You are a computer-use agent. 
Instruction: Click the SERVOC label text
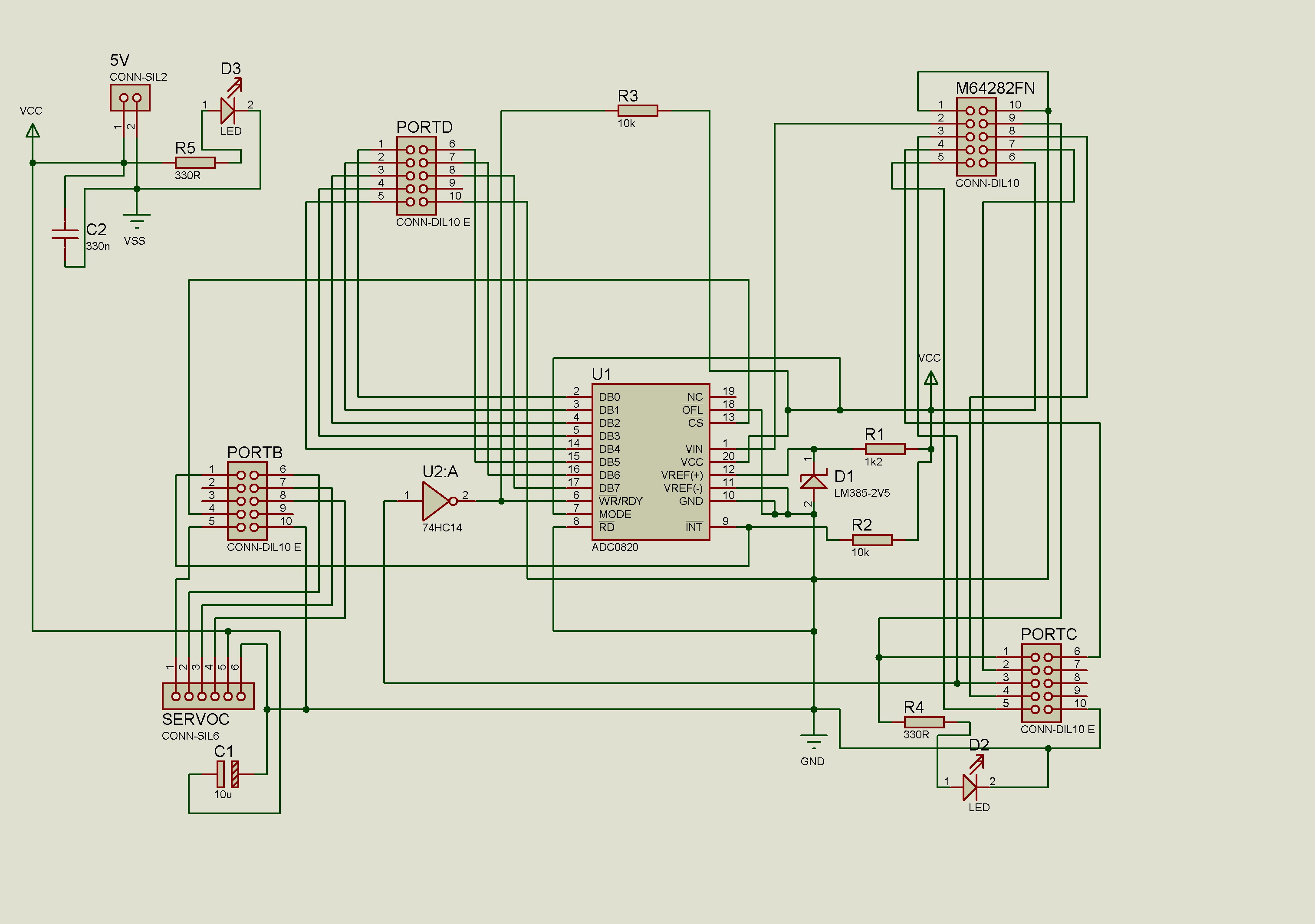pos(195,719)
